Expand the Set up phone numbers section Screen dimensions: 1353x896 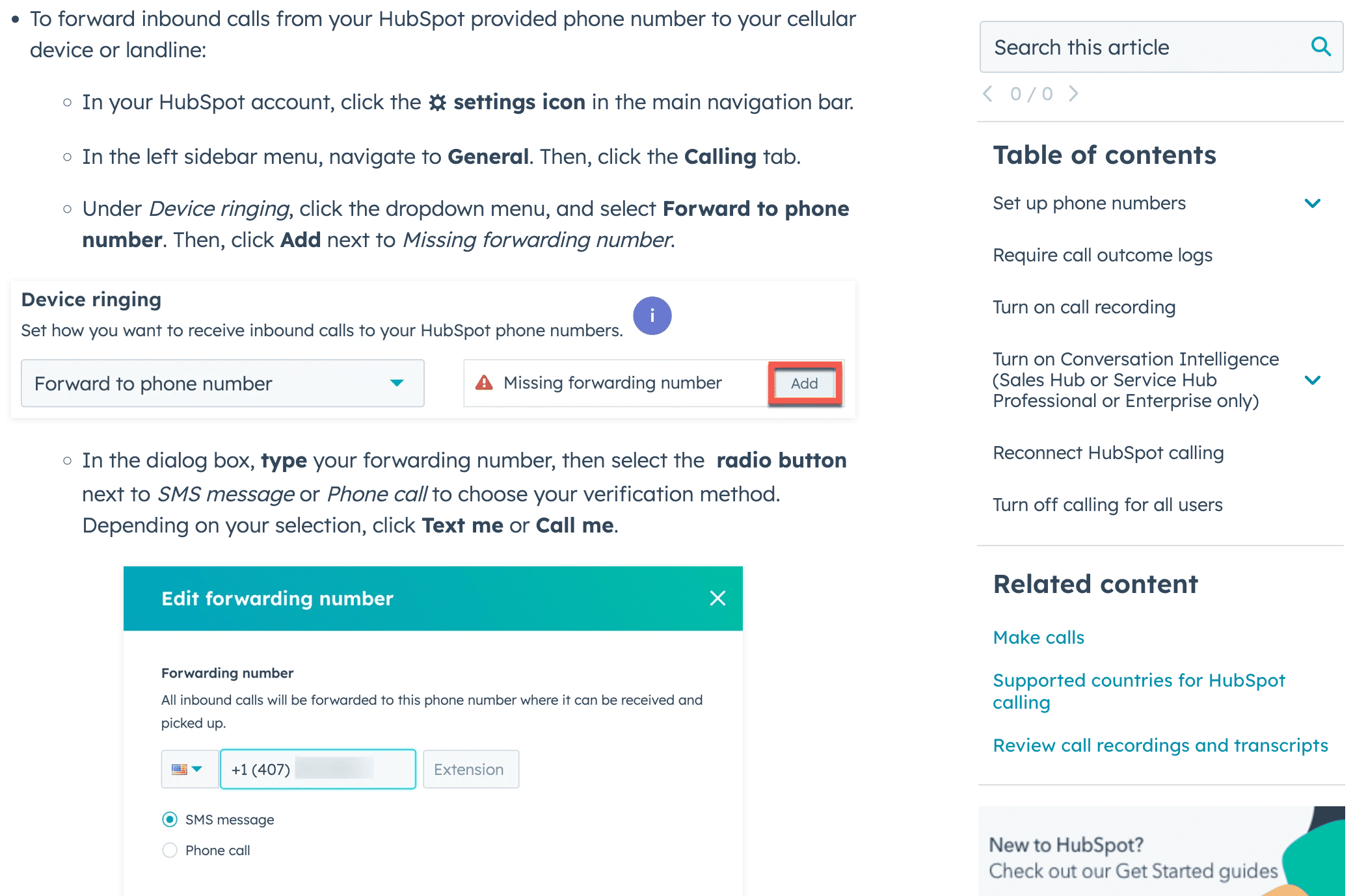tap(1313, 204)
